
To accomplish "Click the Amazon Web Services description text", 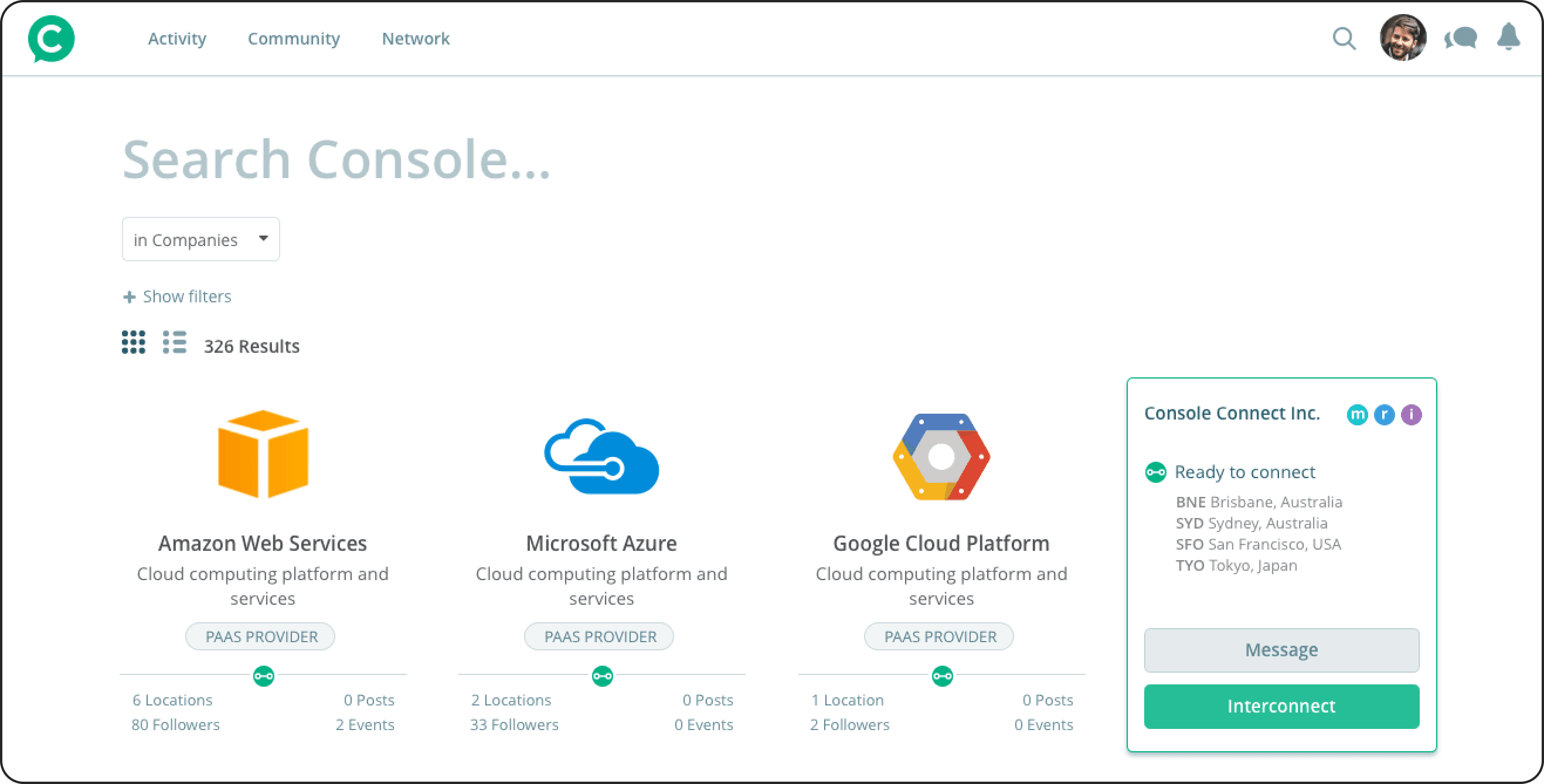I will [x=263, y=587].
